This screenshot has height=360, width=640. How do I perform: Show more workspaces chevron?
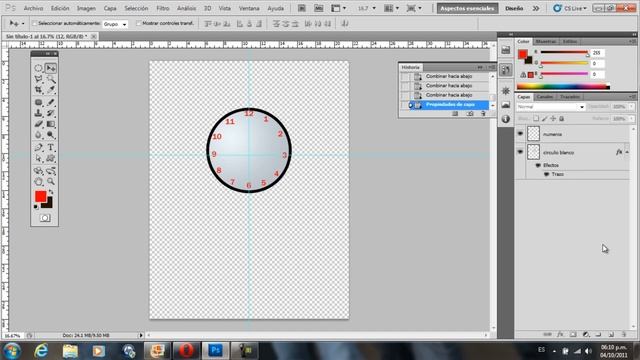tap(536, 8)
